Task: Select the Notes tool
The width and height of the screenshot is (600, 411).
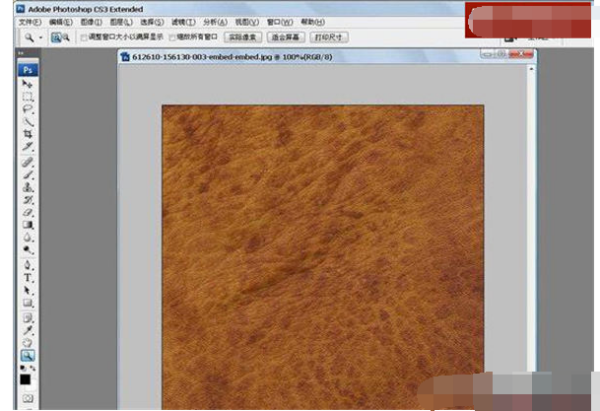Action: (x=28, y=318)
